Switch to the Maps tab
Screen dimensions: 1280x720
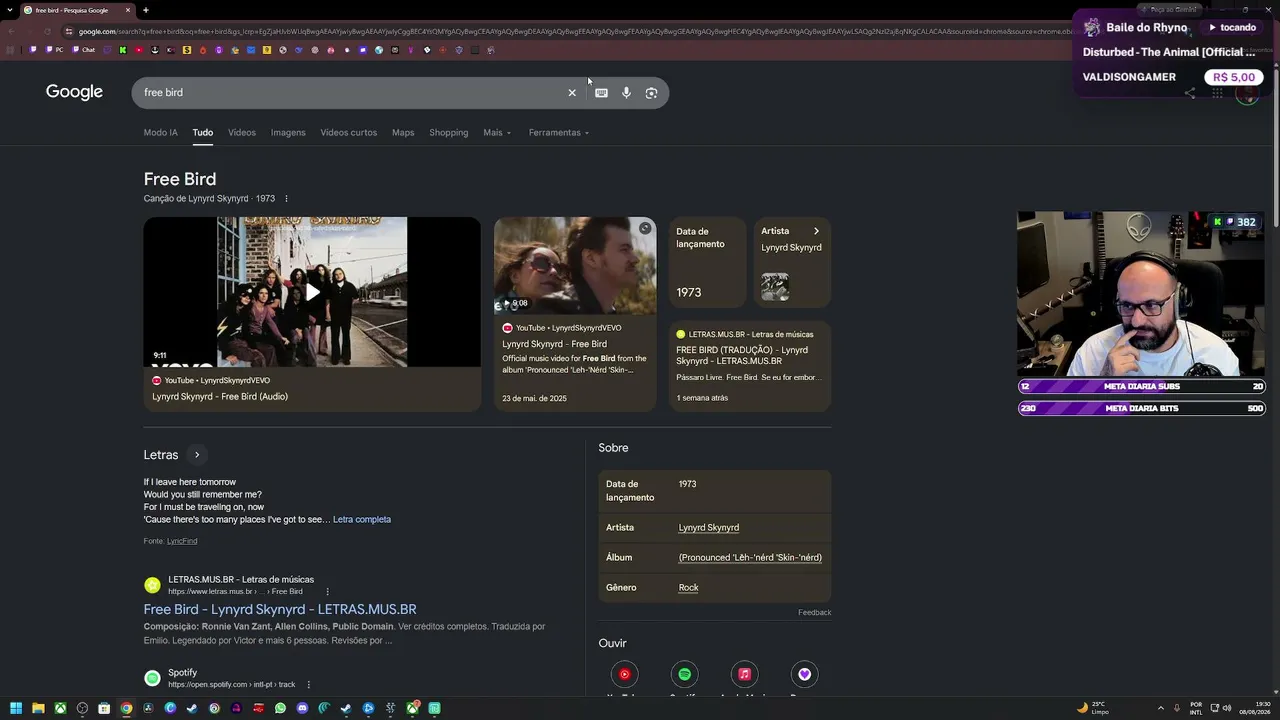[403, 133]
